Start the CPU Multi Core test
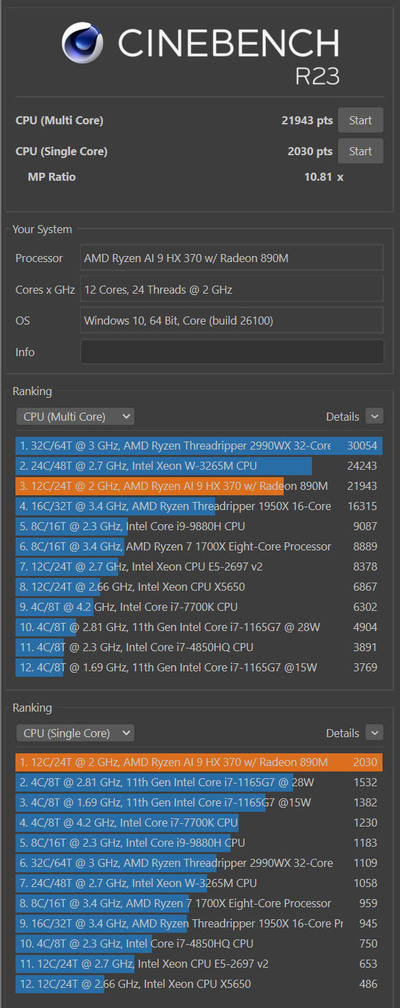The image size is (400, 1008). 360,120
